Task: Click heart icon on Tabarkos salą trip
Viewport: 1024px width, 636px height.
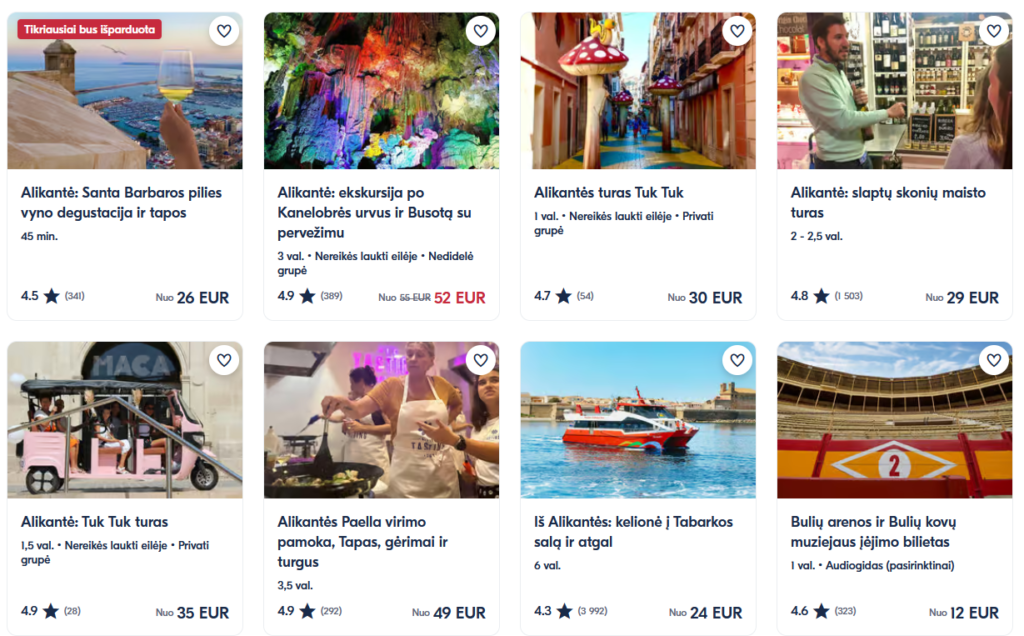Action: click(737, 360)
